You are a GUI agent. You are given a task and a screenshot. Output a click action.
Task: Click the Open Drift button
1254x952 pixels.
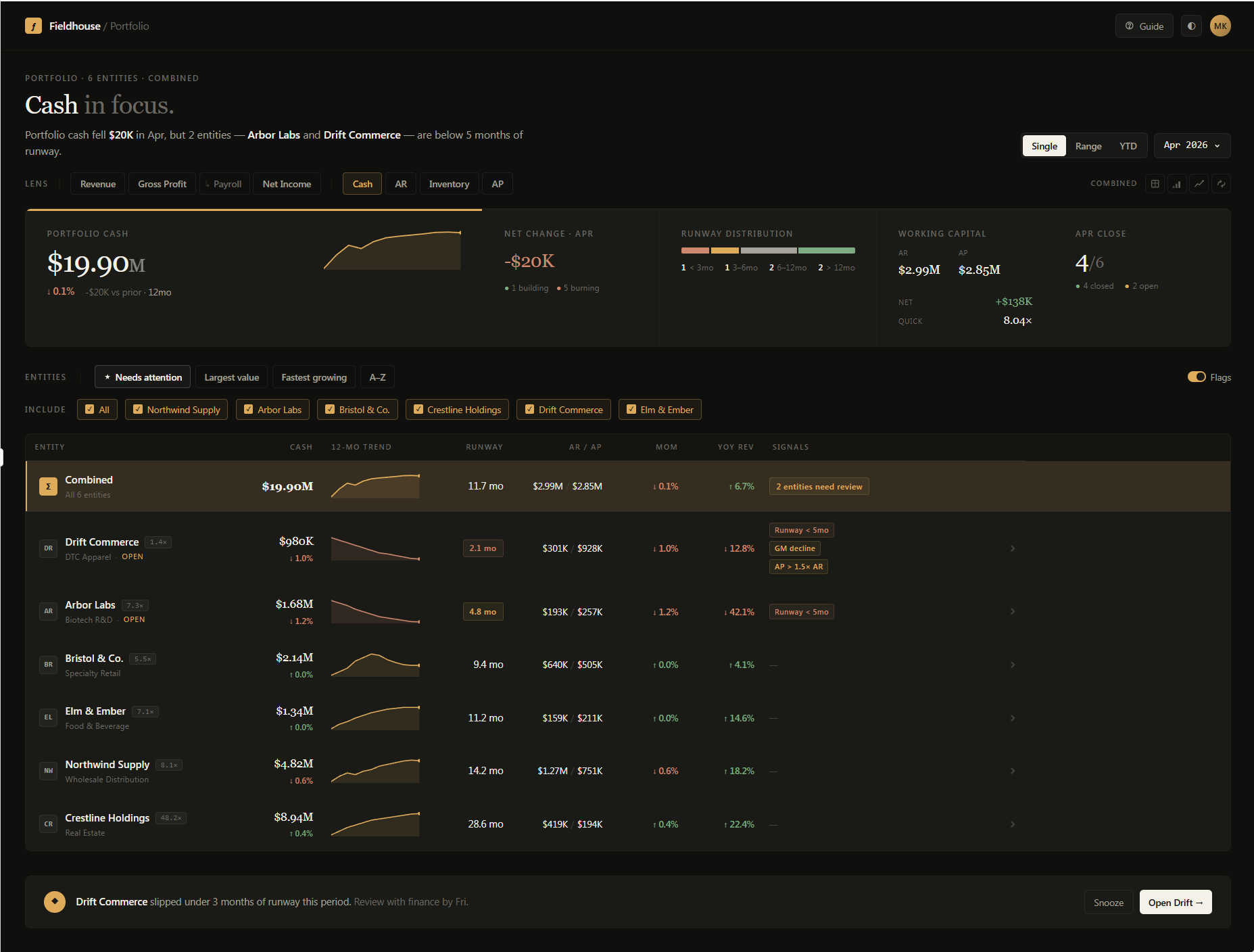[x=1175, y=902]
